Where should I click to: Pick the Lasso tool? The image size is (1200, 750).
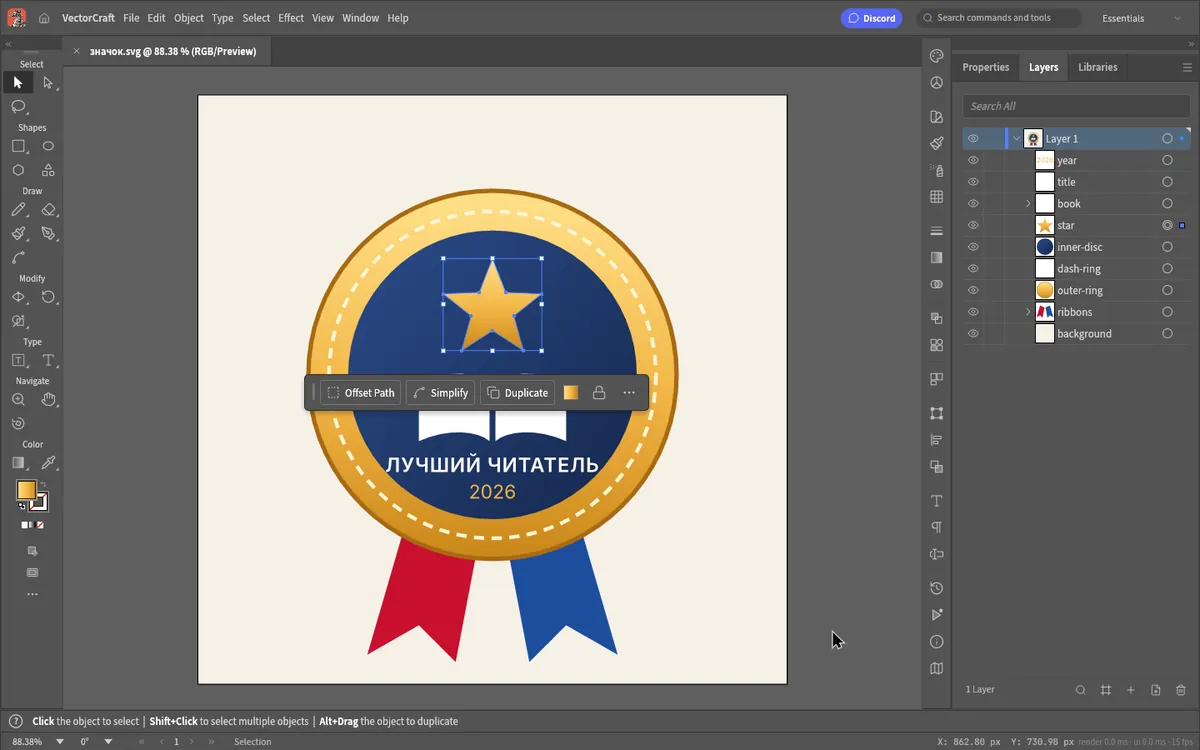coord(18,107)
